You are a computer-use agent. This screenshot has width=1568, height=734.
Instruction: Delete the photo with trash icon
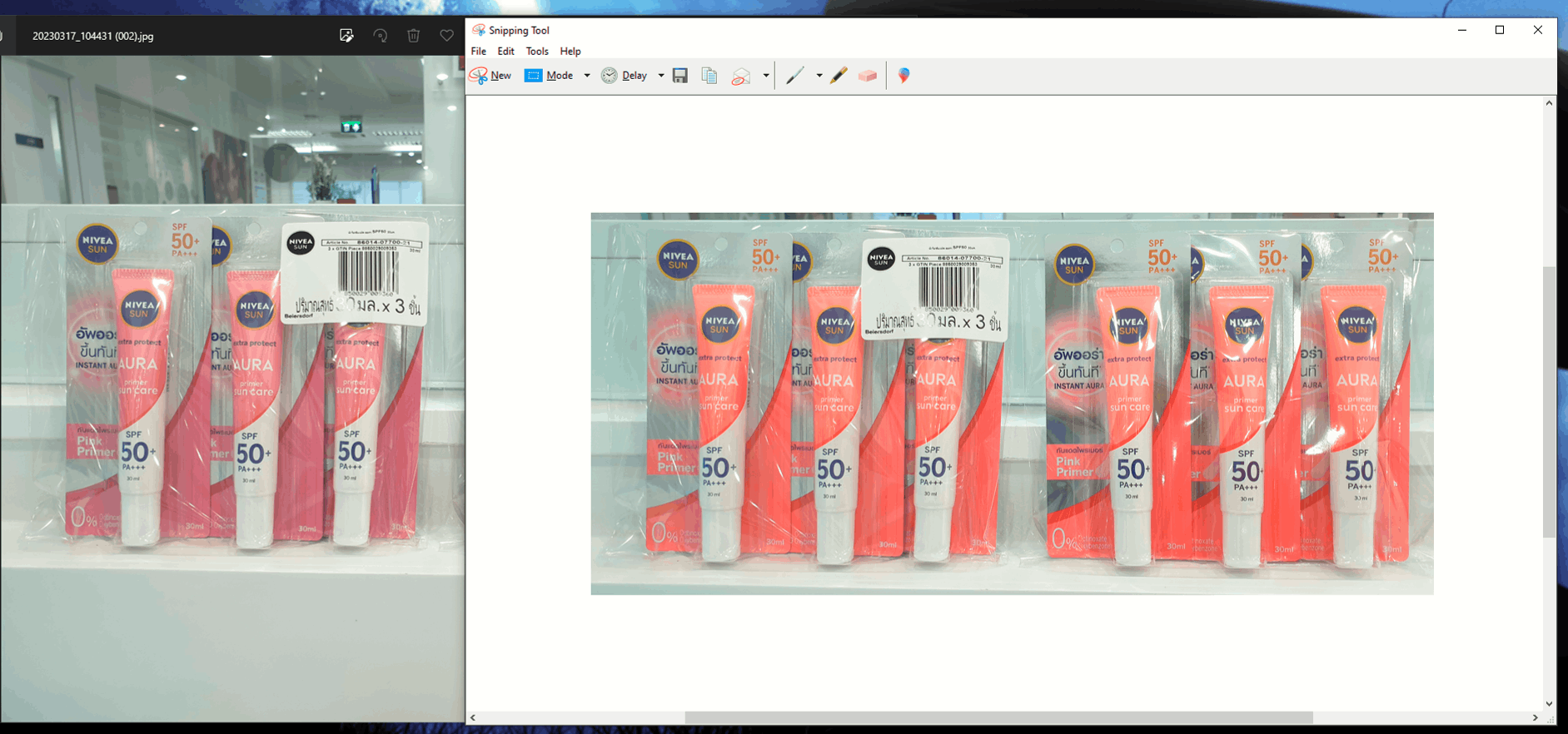[414, 36]
